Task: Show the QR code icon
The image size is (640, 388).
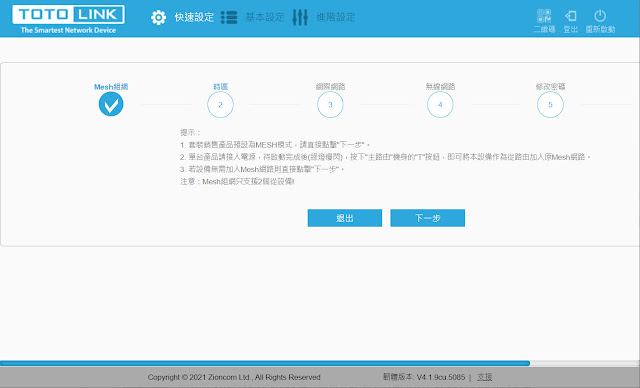Action: (x=544, y=16)
